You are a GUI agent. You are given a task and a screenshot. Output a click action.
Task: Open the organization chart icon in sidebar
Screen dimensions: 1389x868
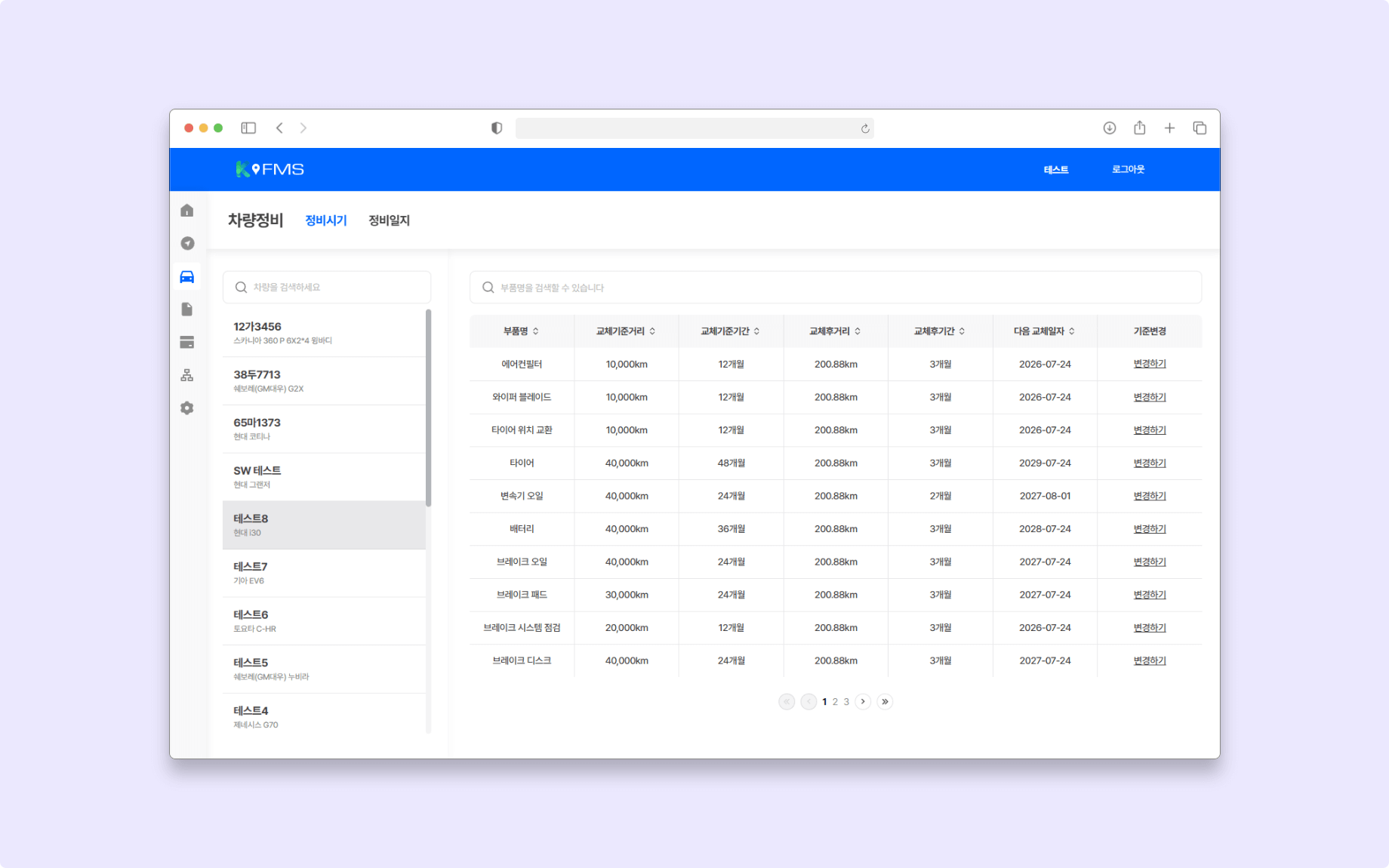pyautogui.click(x=186, y=374)
